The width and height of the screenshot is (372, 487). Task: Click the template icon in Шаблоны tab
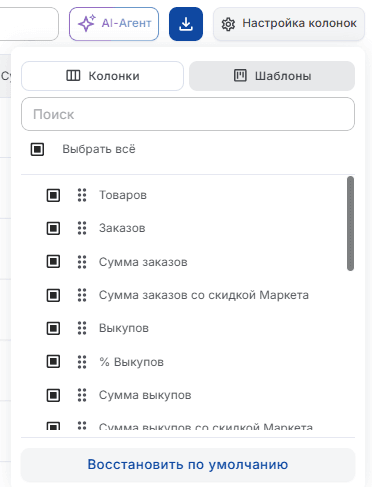click(x=240, y=76)
